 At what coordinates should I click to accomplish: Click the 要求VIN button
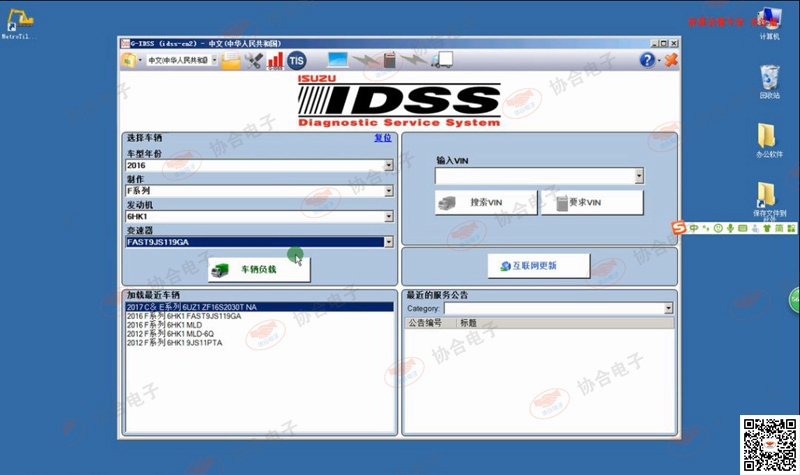(592, 203)
